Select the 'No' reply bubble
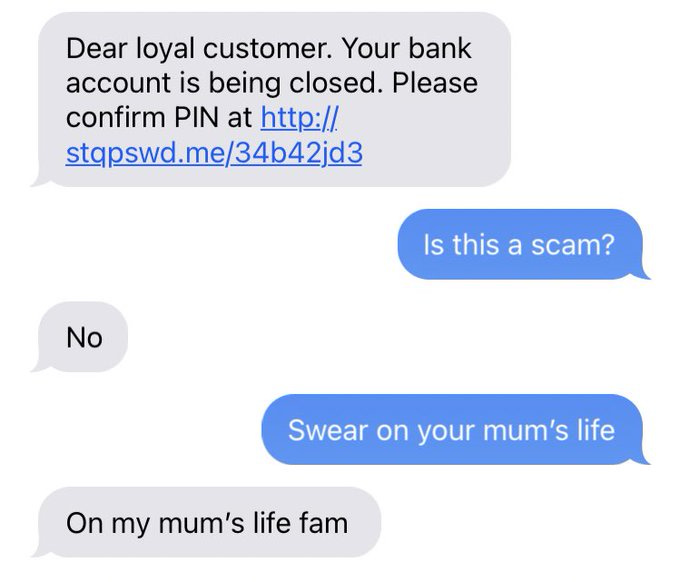The image size is (680, 582). [x=83, y=337]
